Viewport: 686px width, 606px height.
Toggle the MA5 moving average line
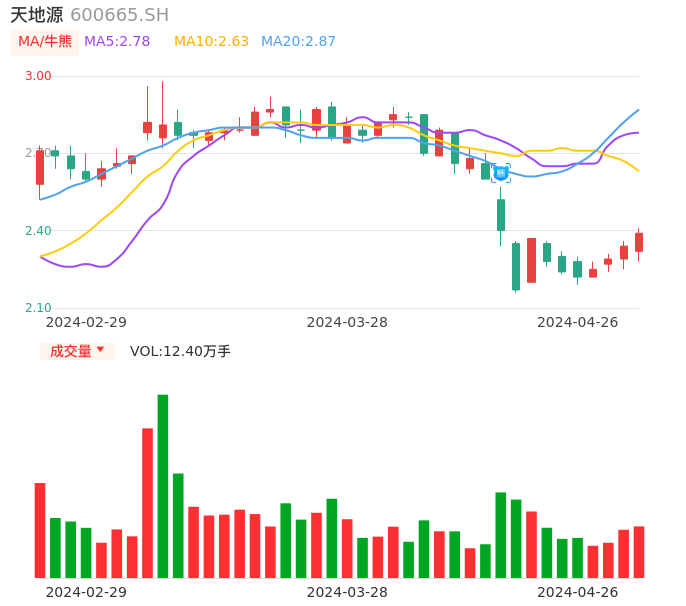(117, 41)
